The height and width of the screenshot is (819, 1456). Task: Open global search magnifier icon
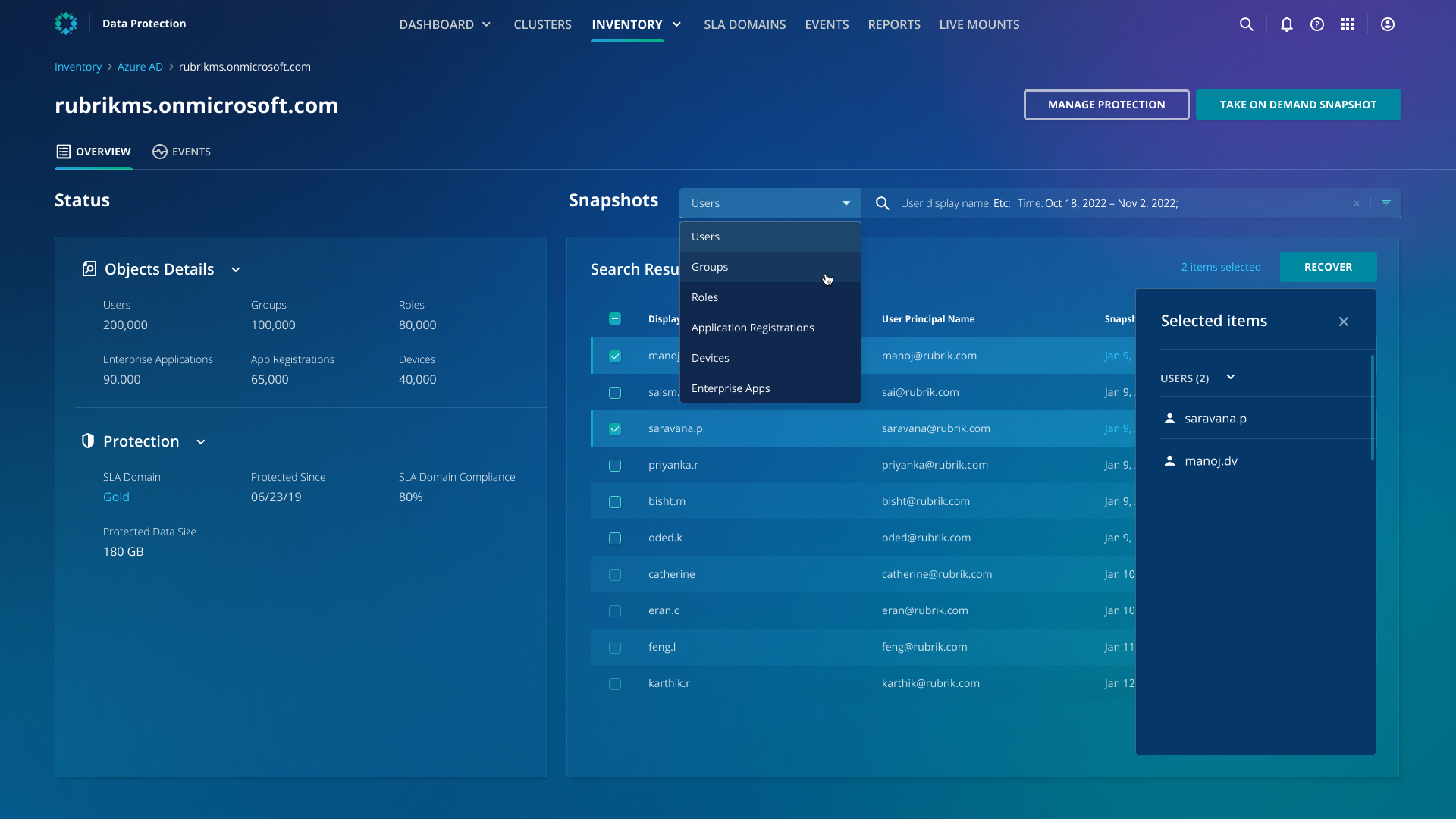coord(1246,24)
